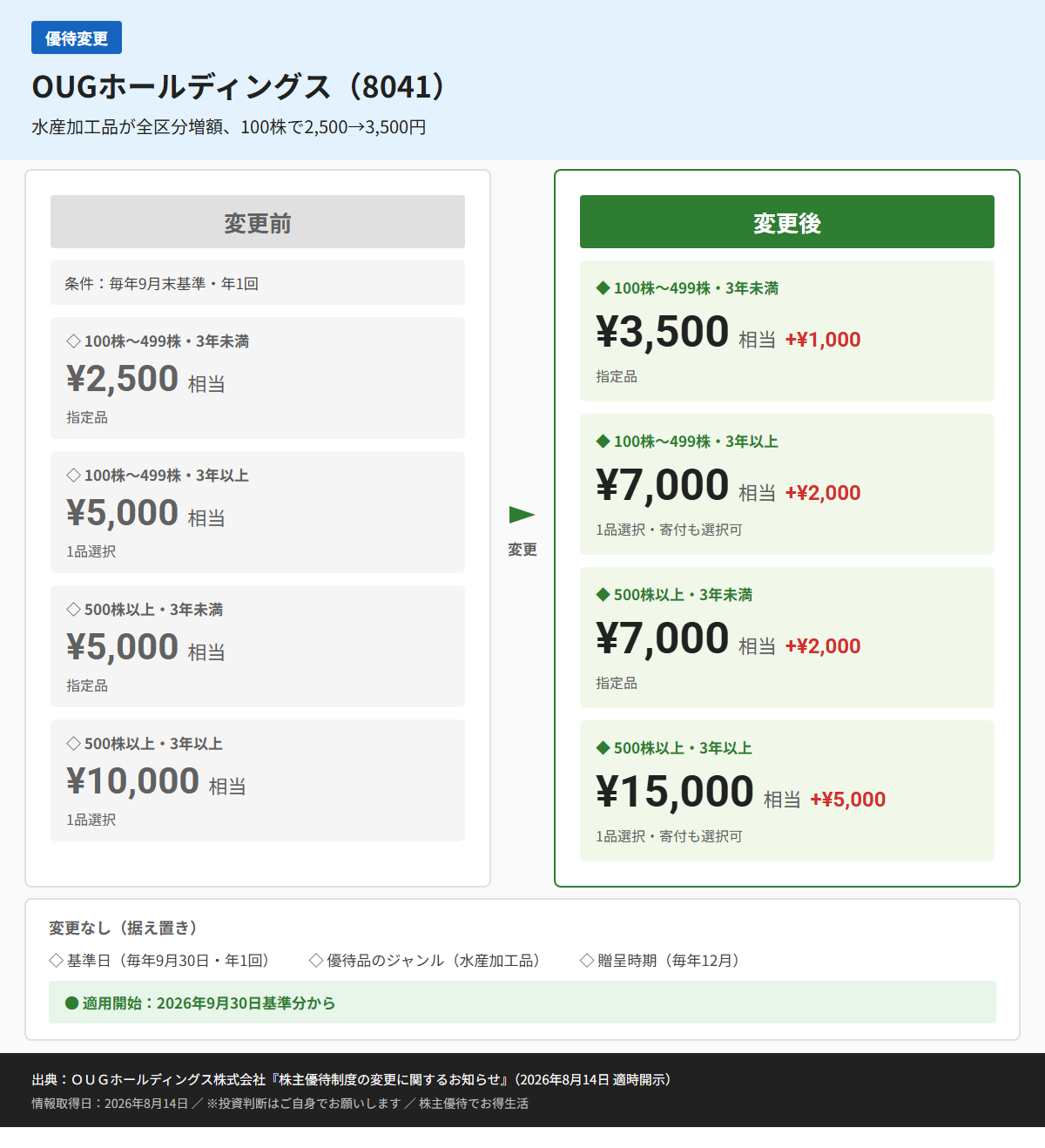Viewport: 1045px width, 1148px height.
Task: Click the green diamond beside 変更後 500株以上・3年未満
Action: pyautogui.click(x=603, y=595)
